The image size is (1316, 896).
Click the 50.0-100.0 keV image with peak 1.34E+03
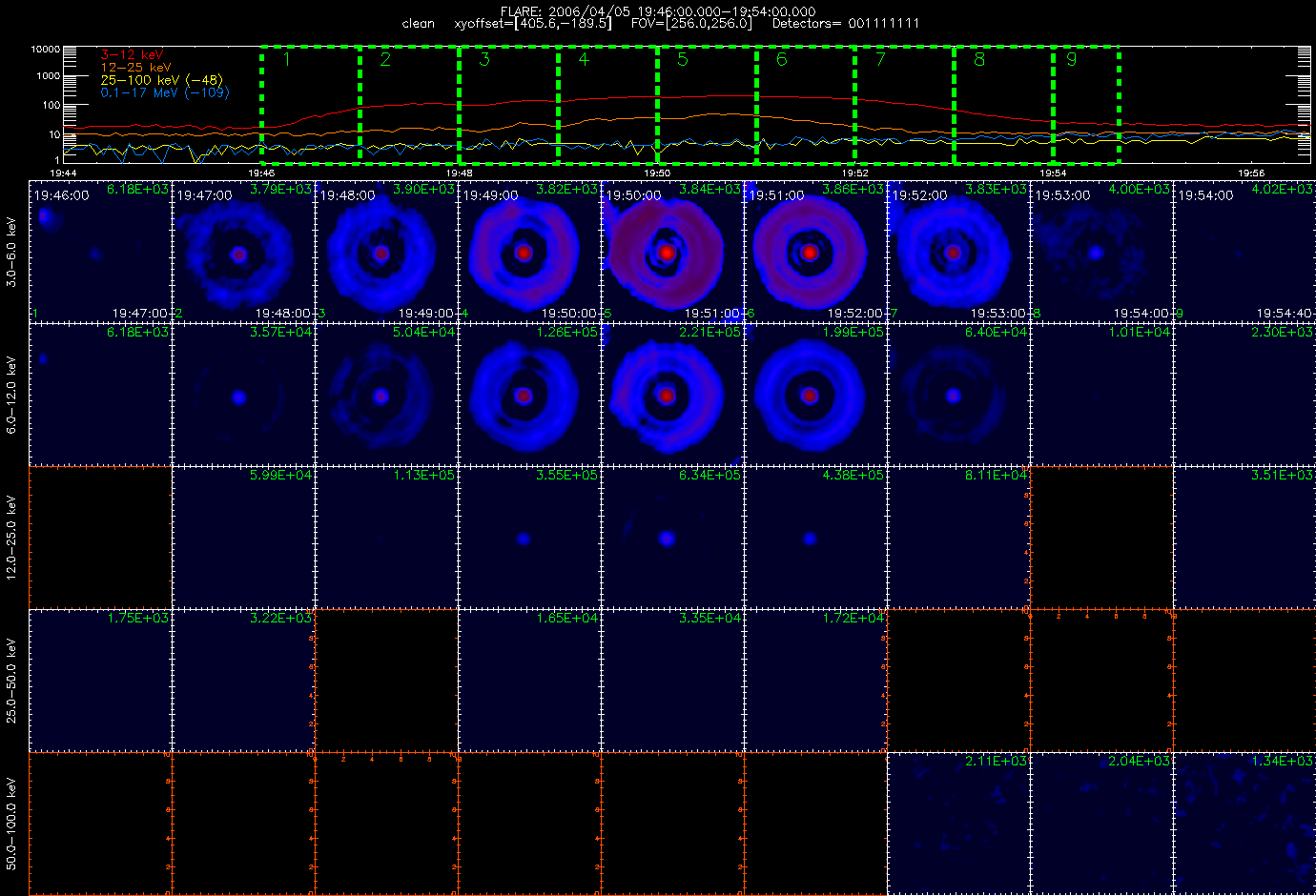pos(1244,824)
